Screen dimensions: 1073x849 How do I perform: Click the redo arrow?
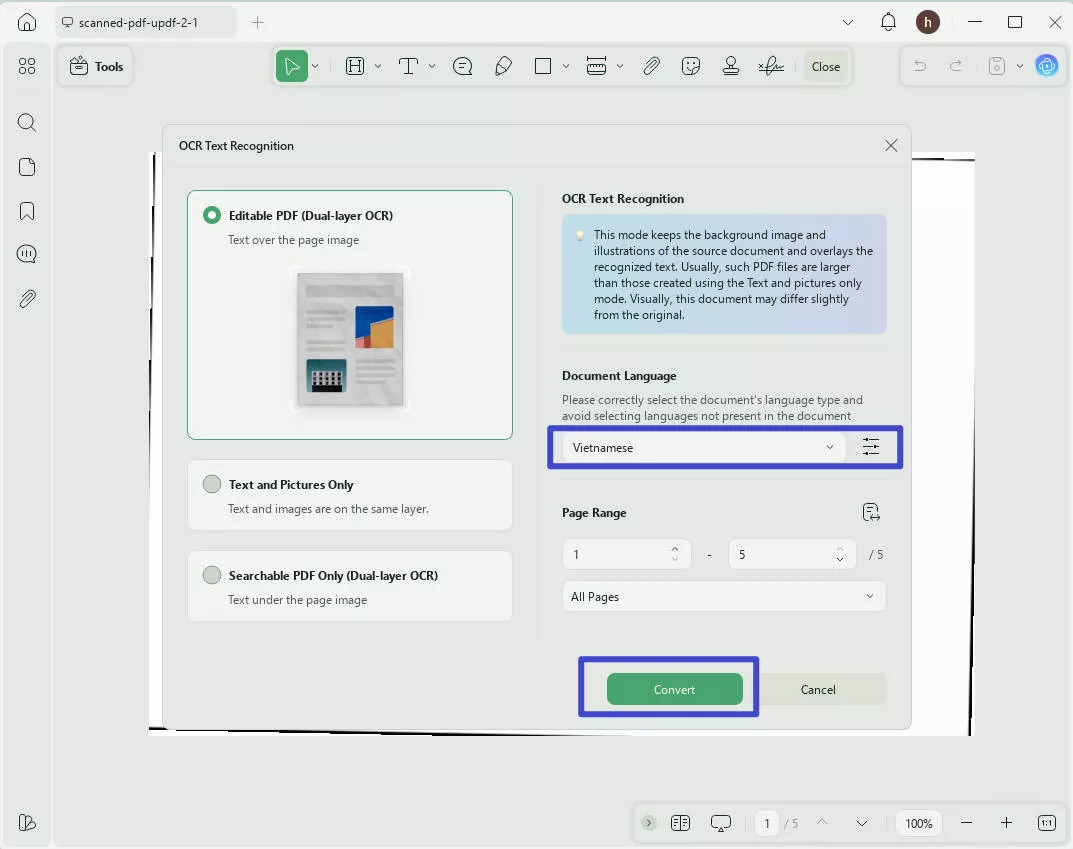pyautogui.click(x=956, y=66)
